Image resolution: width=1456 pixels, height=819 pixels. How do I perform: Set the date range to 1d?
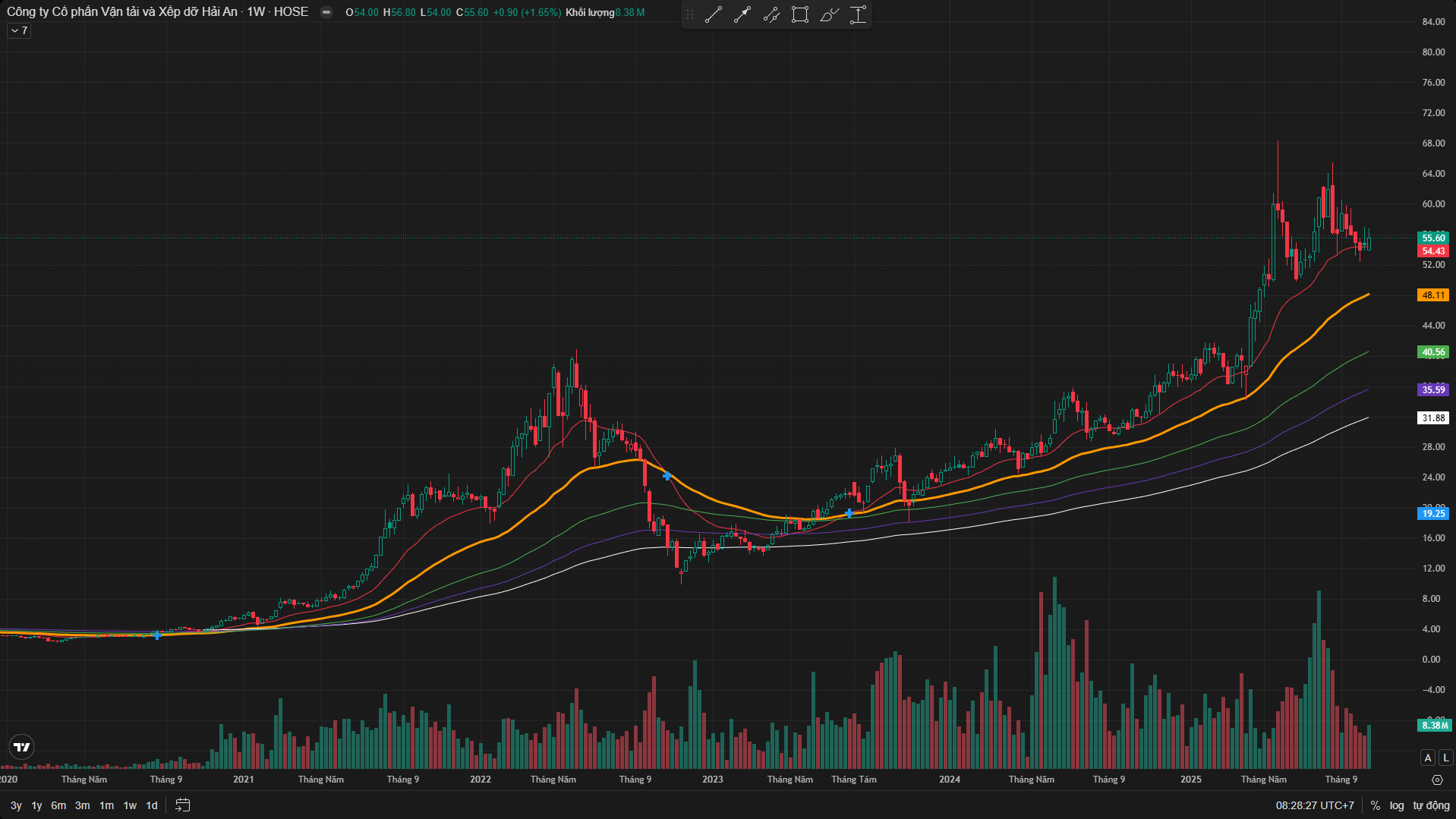(152, 805)
